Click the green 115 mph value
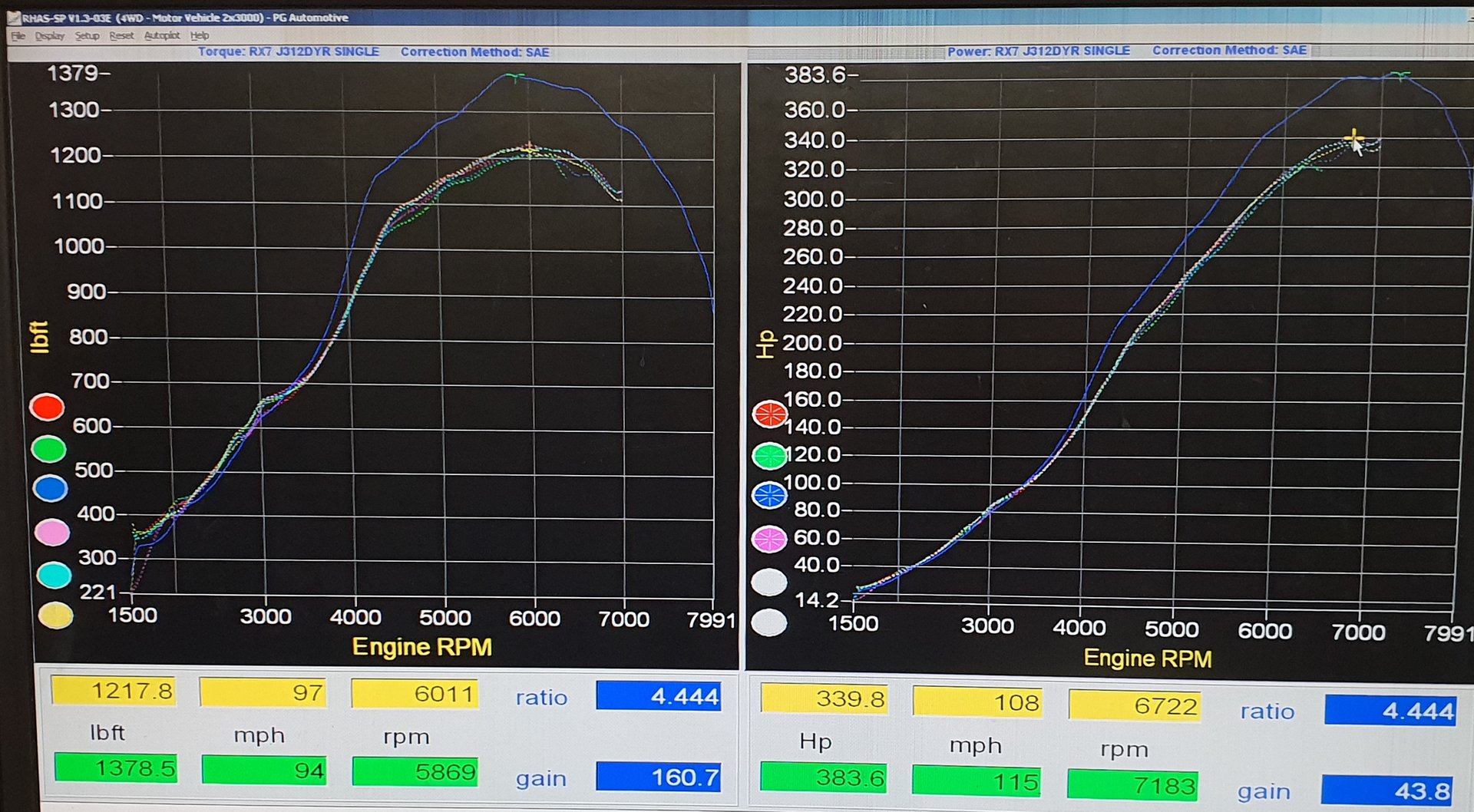Image resolution: width=1474 pixels, height=812 pixels. coord(977,781)
